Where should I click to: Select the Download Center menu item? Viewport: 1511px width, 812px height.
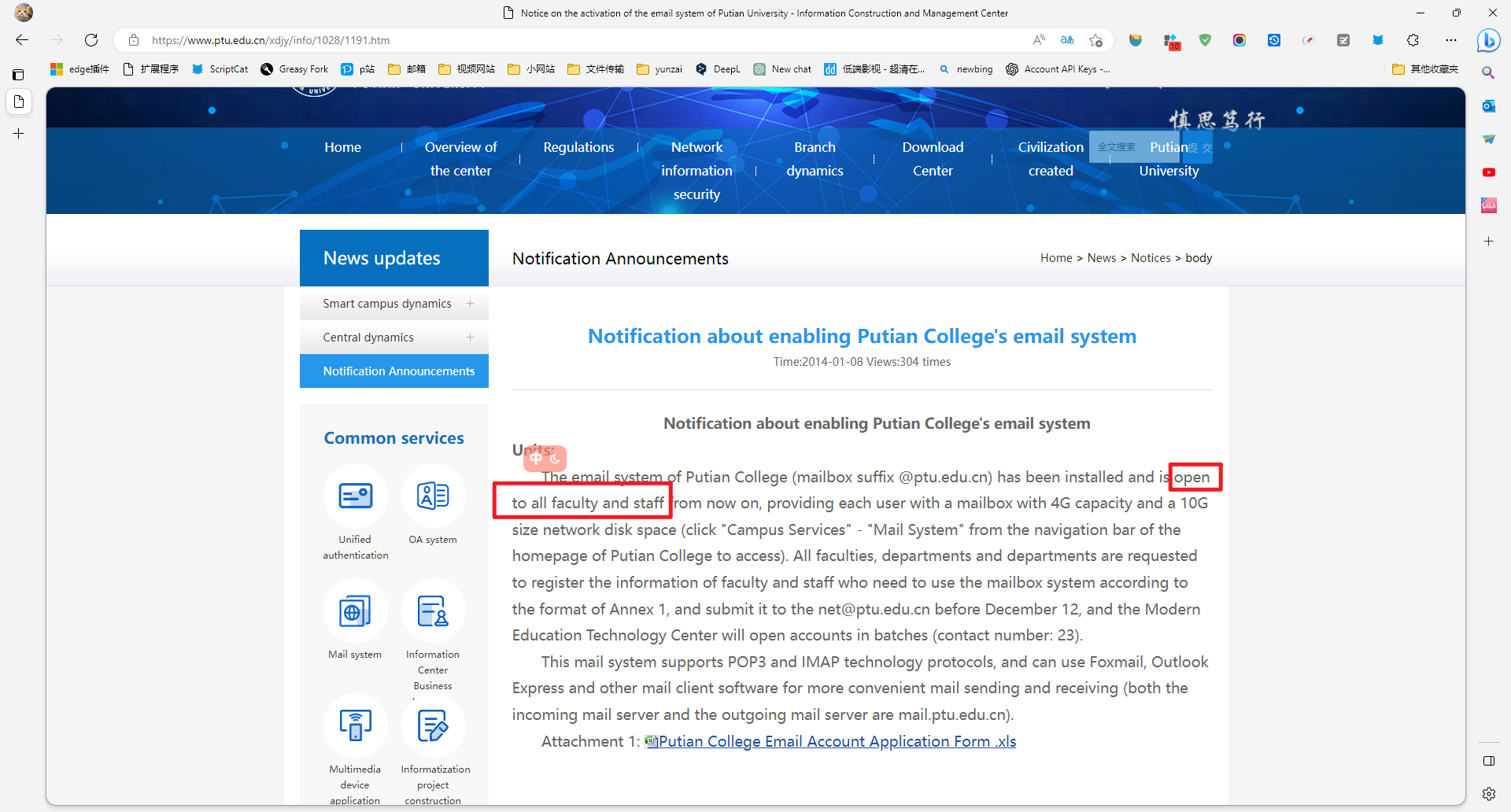933,158
